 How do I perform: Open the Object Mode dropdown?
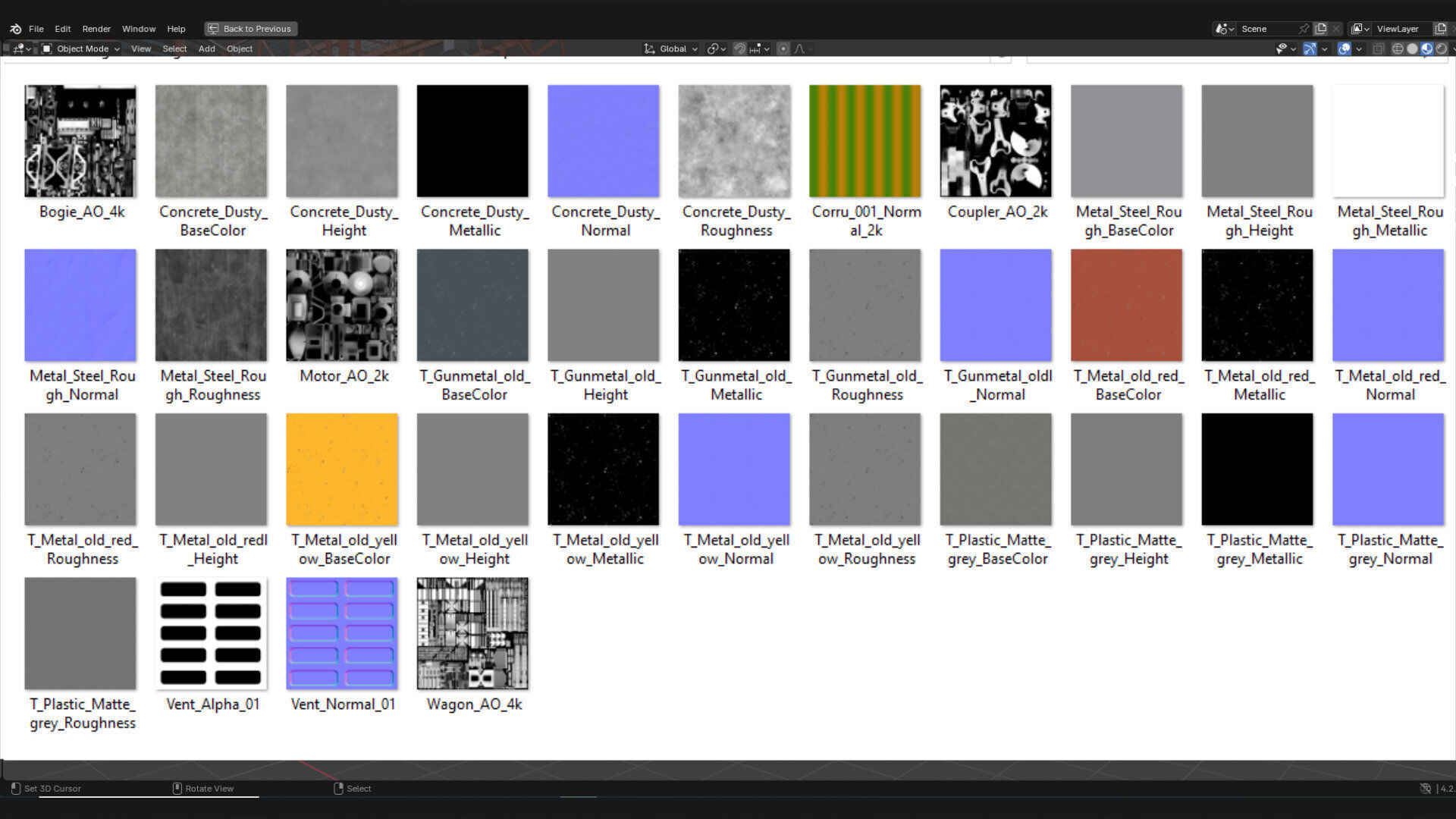81,49
